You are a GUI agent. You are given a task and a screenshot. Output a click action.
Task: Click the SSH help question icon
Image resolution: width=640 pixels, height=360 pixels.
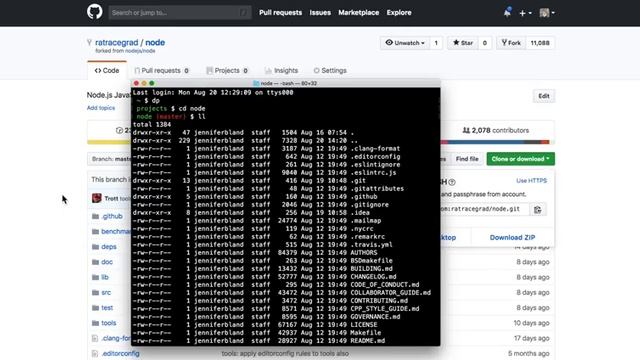(x=452, y=182)
